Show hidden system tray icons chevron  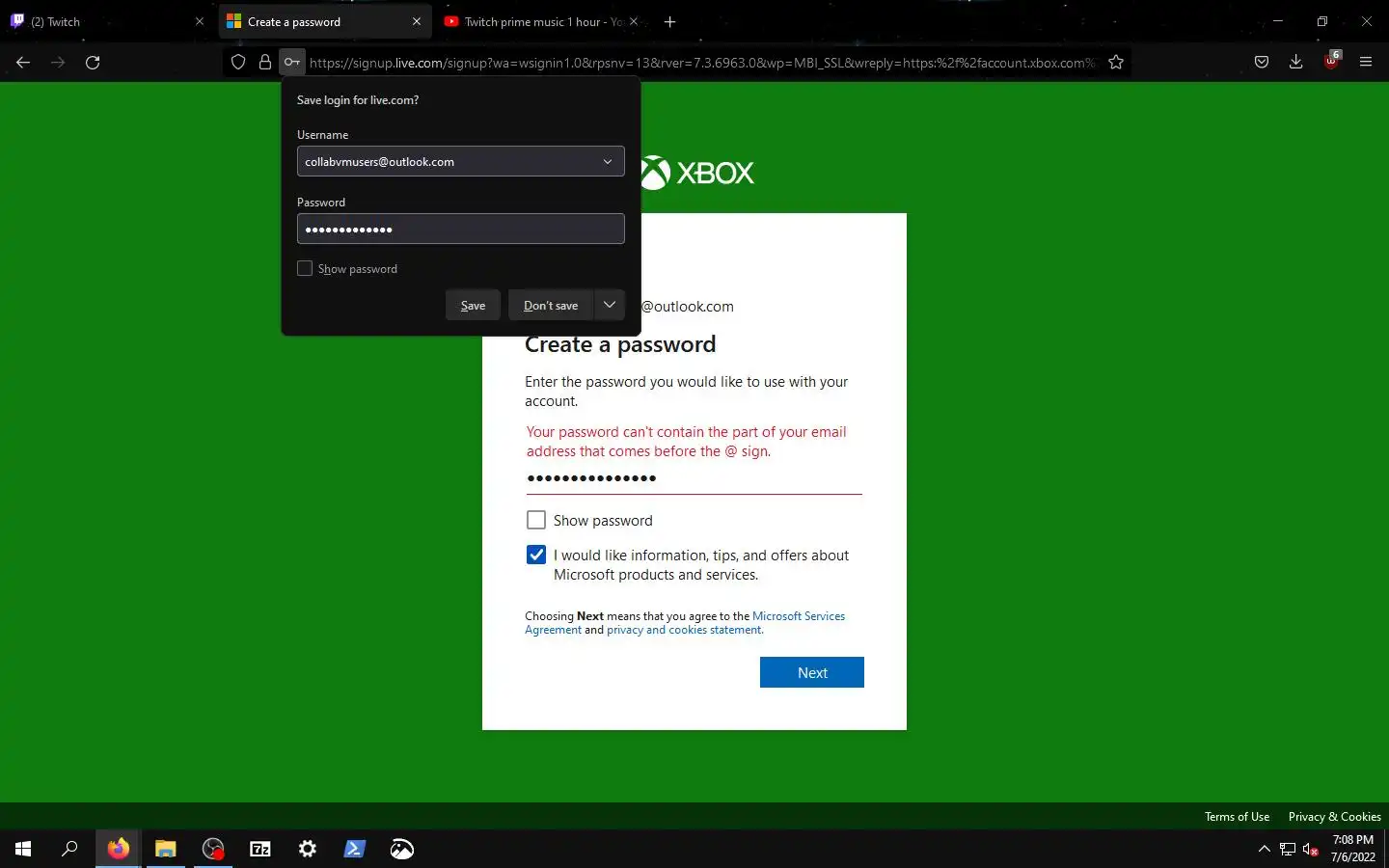coord(1265,849)
